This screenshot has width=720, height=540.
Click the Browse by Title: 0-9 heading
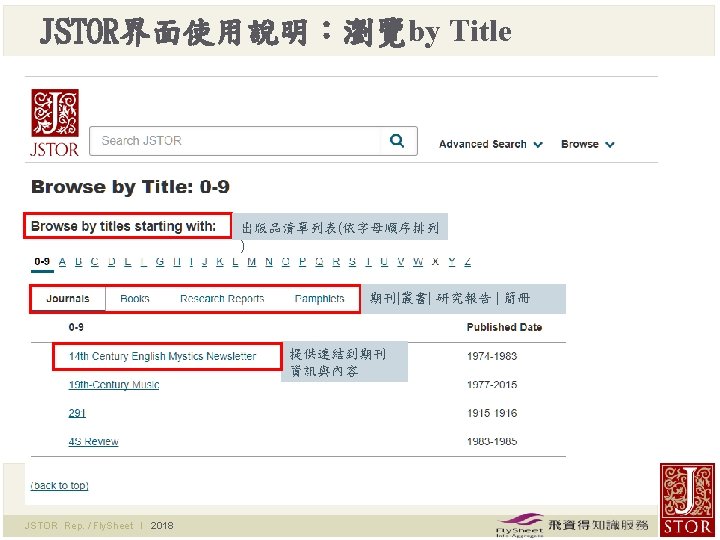pos(130,187)
